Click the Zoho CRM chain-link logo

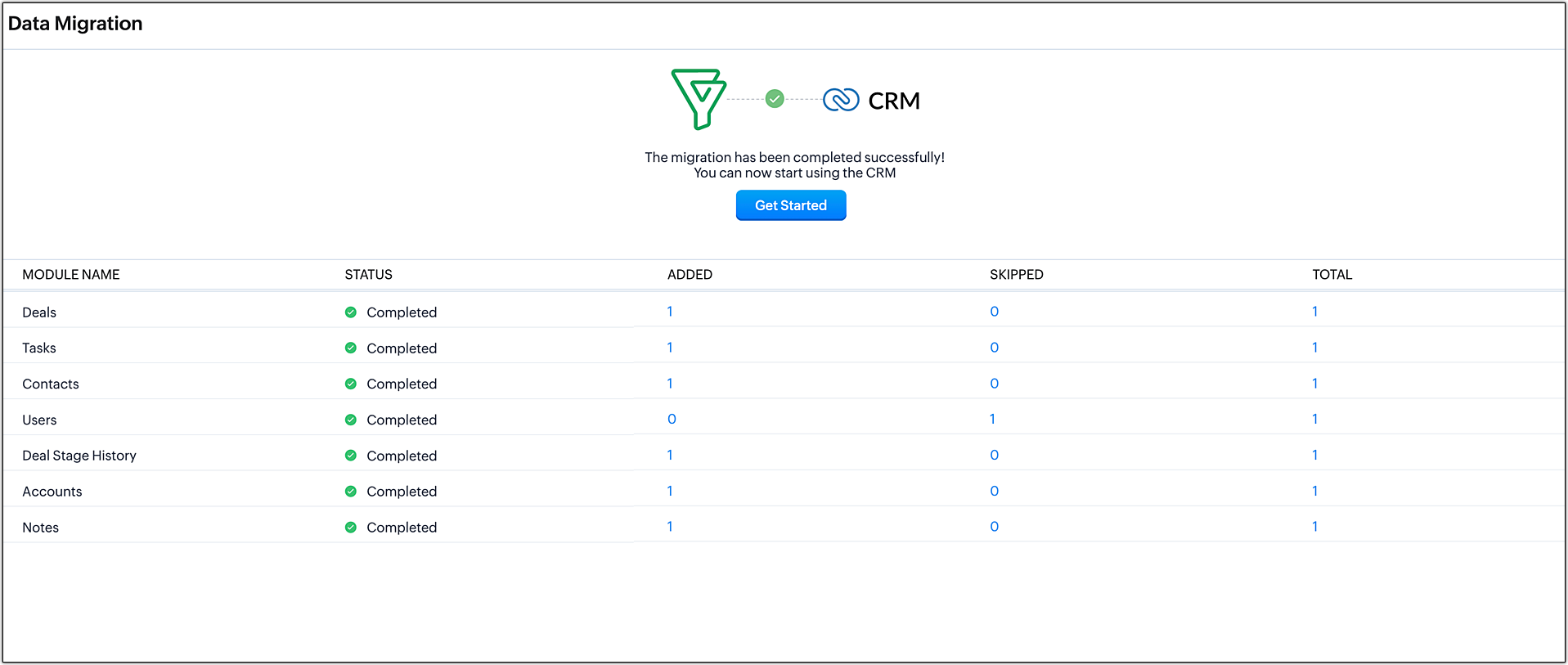[x=841, y=100]
